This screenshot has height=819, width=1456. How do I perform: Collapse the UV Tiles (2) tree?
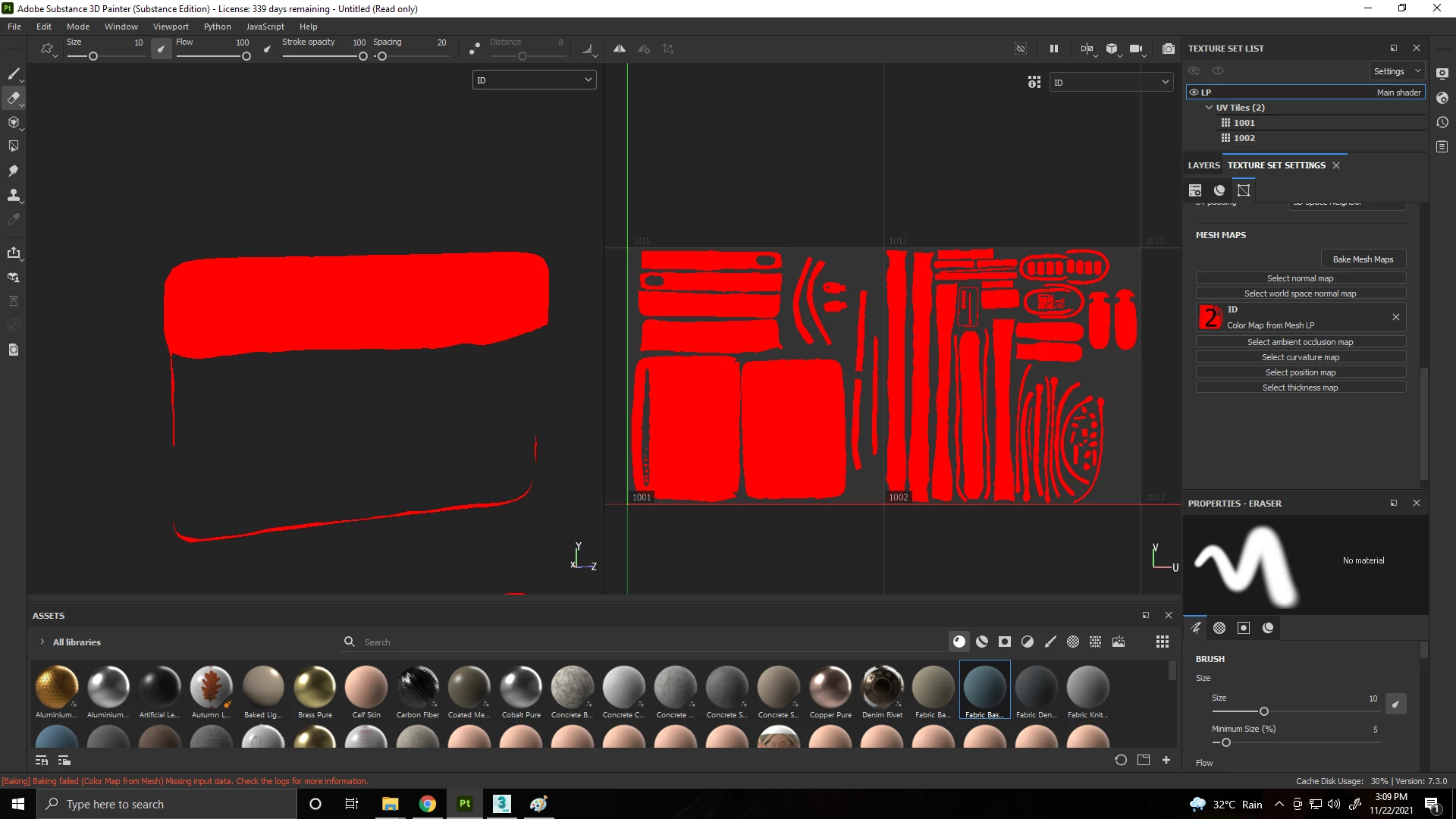point(1209,108)
